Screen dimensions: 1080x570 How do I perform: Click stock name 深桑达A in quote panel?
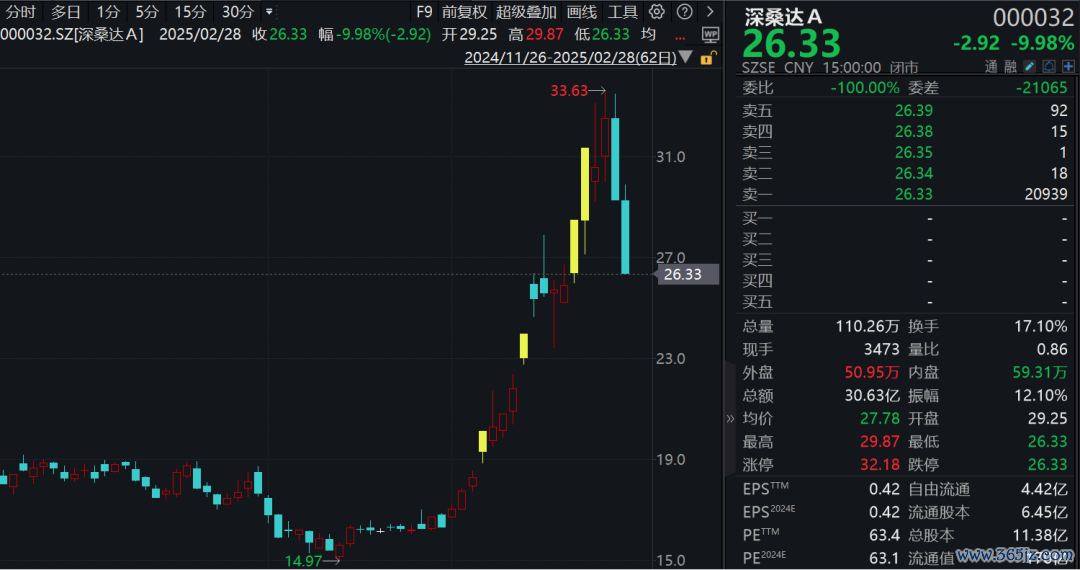(783, 17)
